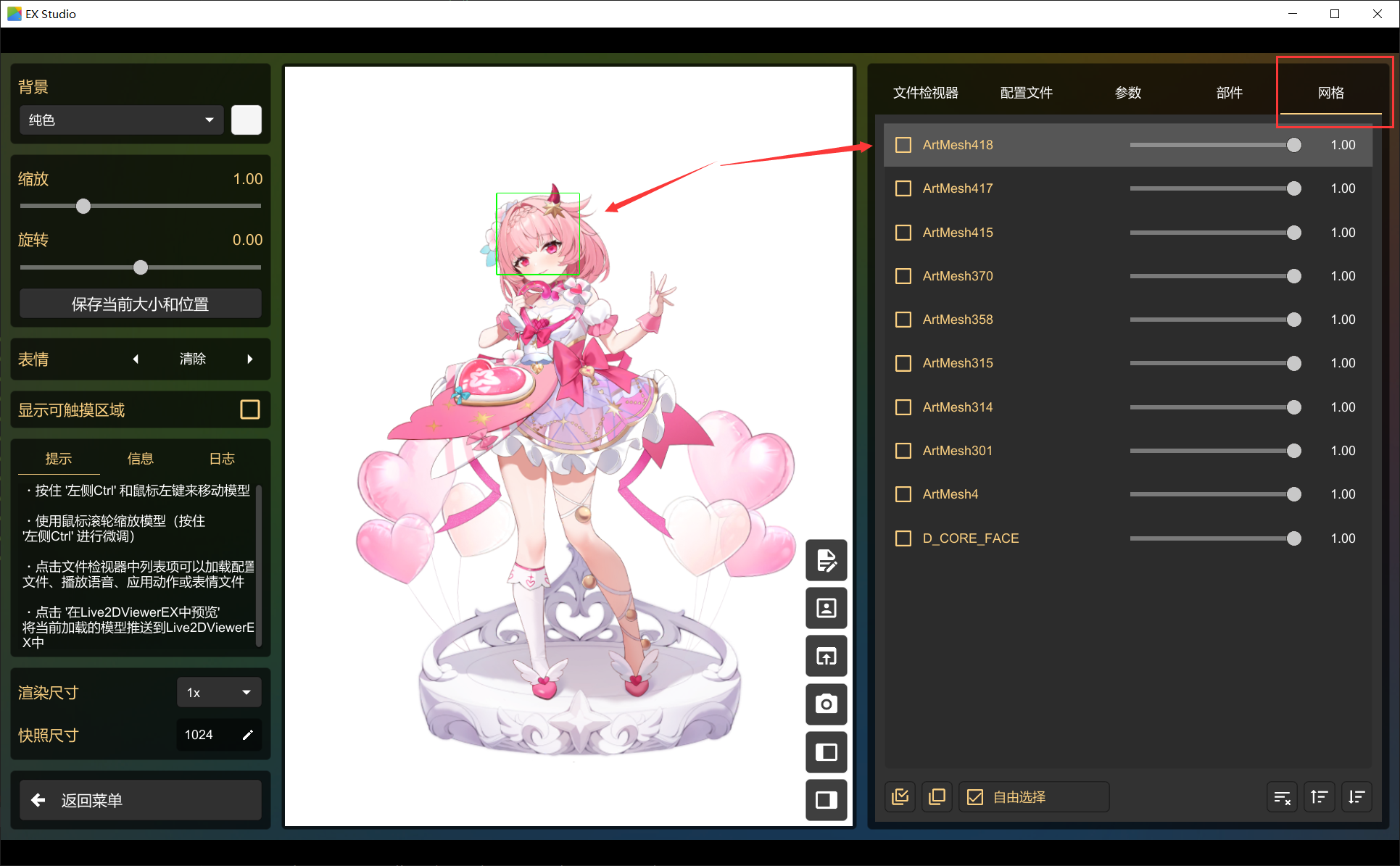Click the 旋转 slider handle
Image resolution: width=1400 pixels, height=866 pixels.
[x=141, y=267]
